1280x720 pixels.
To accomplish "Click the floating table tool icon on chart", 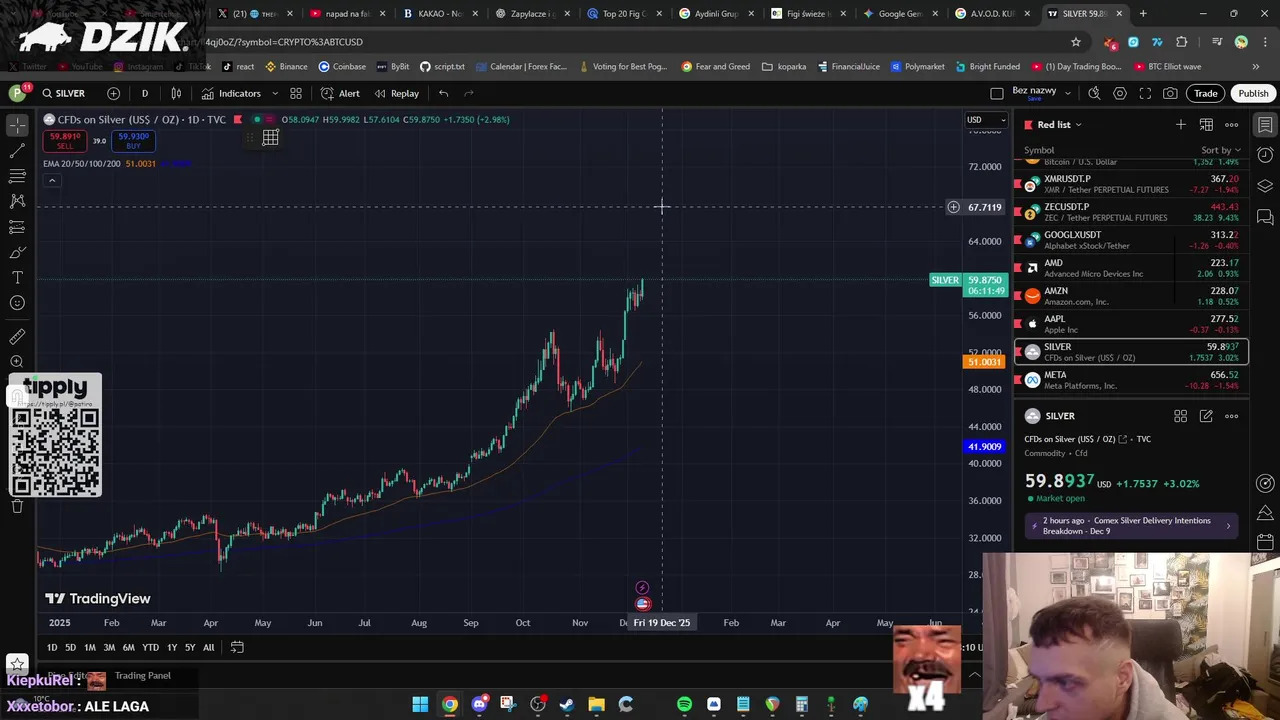I will click(x=270, y=137).
